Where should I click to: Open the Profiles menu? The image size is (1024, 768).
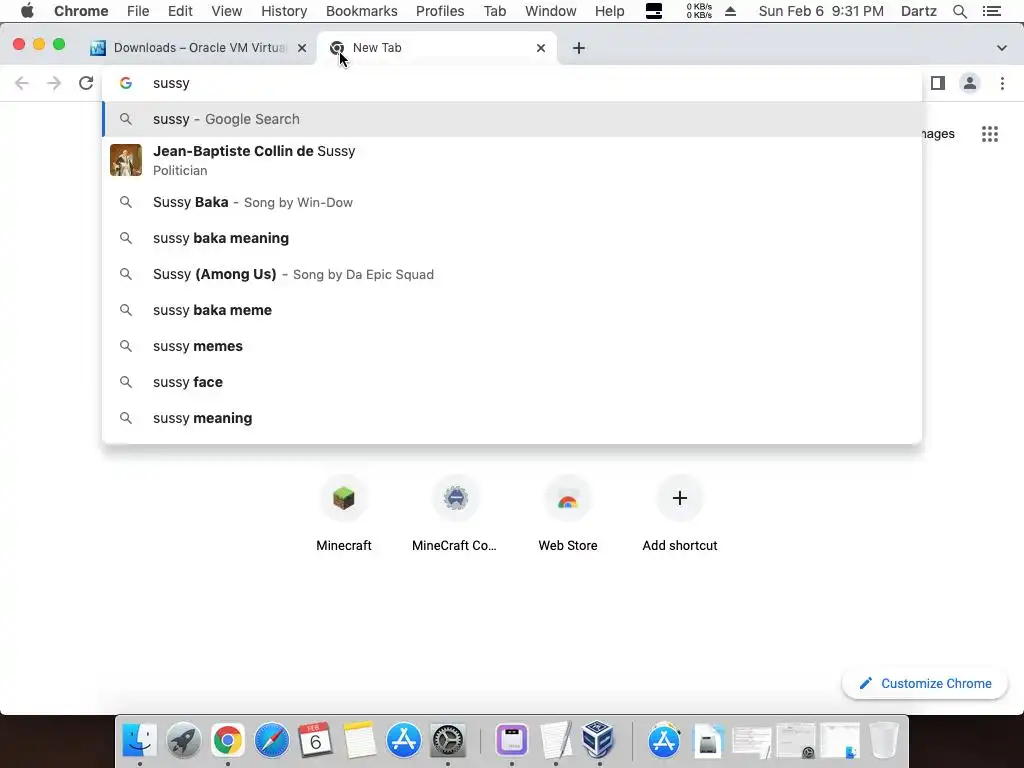[440, 11]
